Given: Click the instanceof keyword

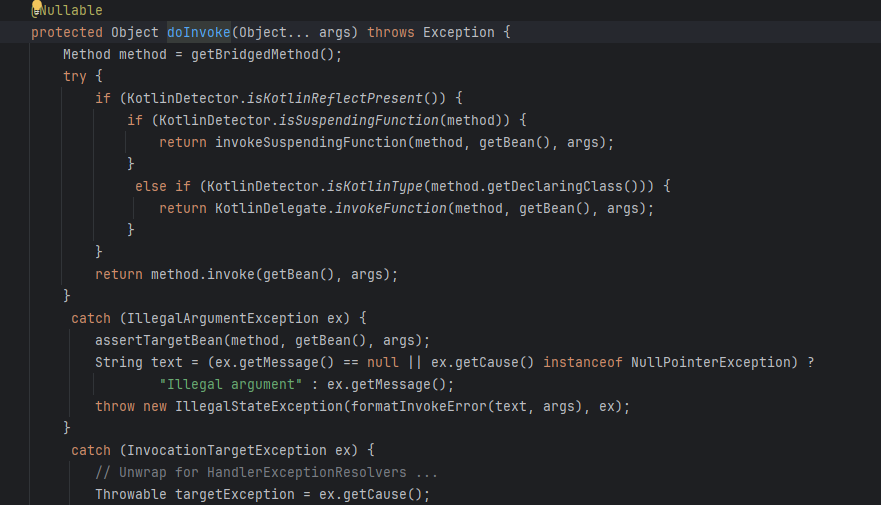Looking at the screenshot, I should (583, 362).
